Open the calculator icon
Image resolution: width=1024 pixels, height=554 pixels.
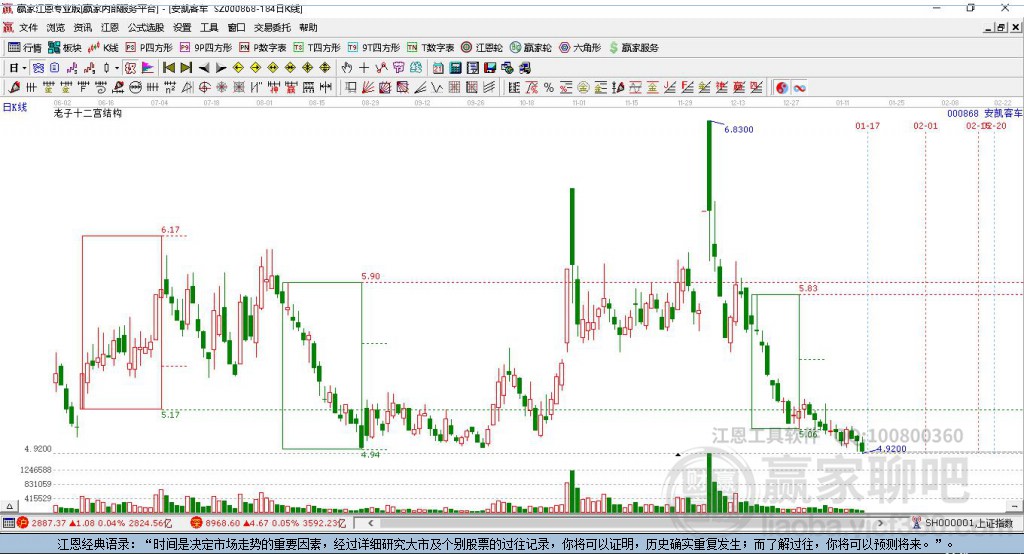click(455, 67)
